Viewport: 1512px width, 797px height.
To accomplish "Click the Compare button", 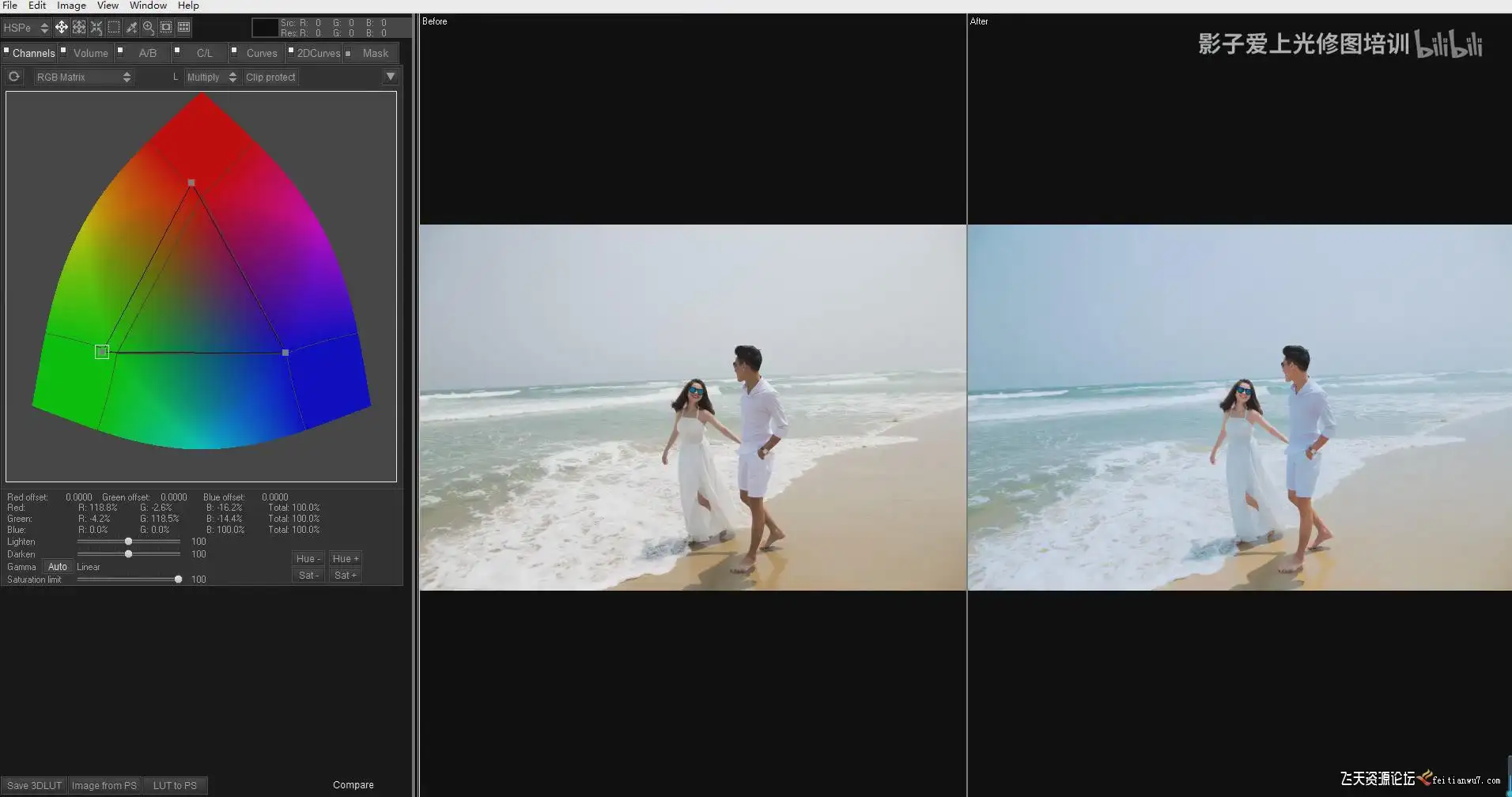I will [353, 785].
